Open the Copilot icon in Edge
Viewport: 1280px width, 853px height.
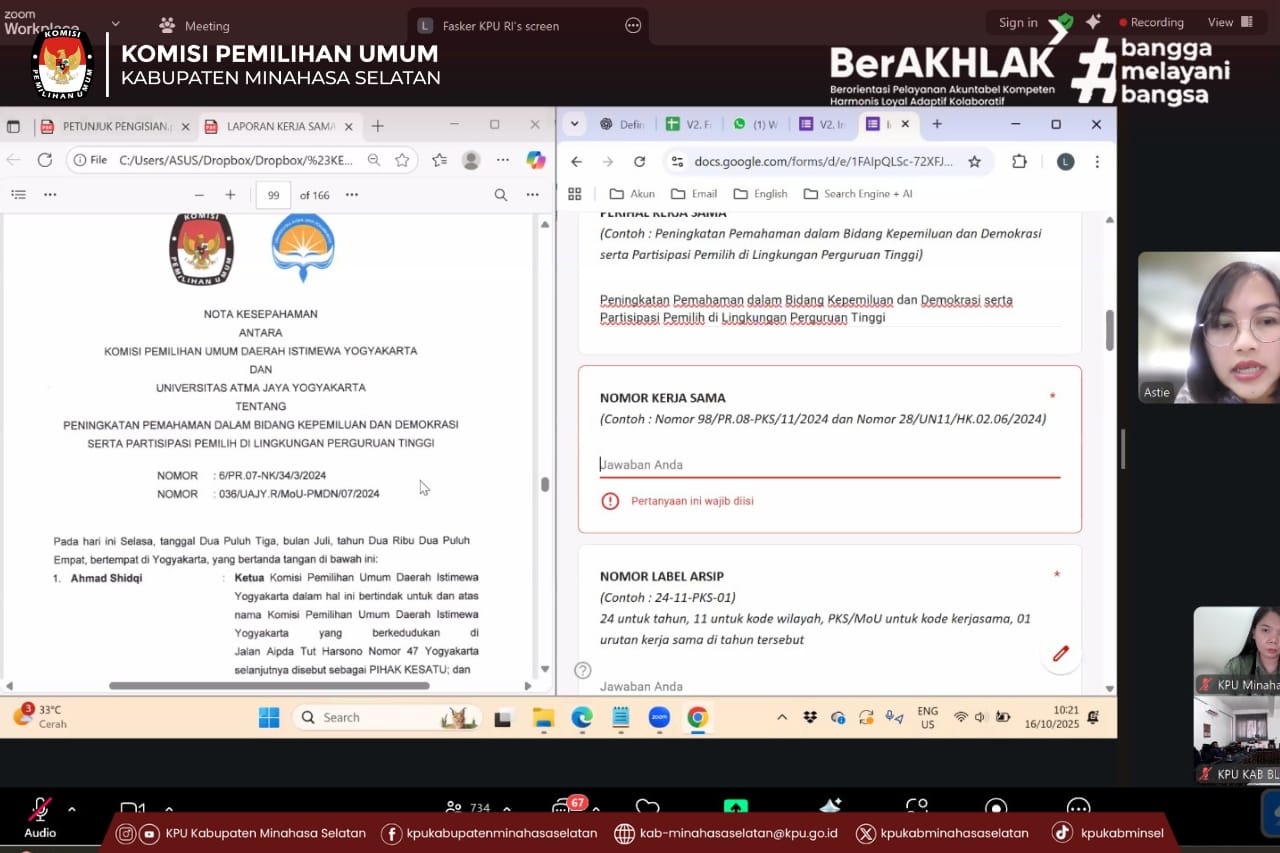click(x=536, y=160)
